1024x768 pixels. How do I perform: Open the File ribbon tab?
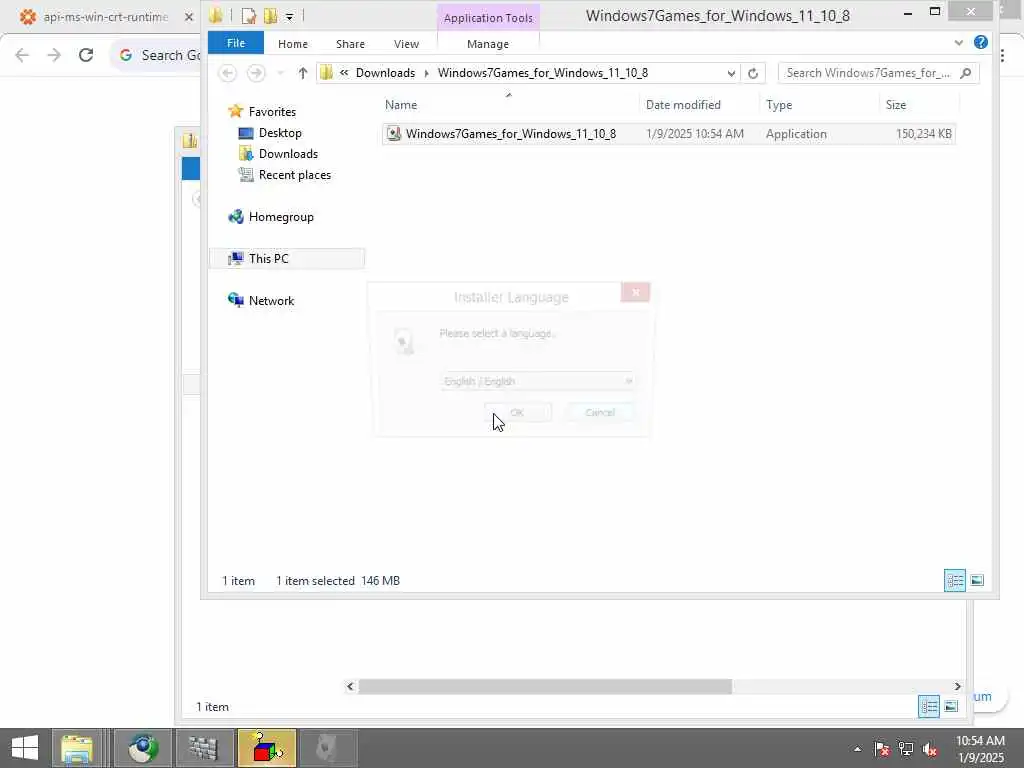[236, 43]
